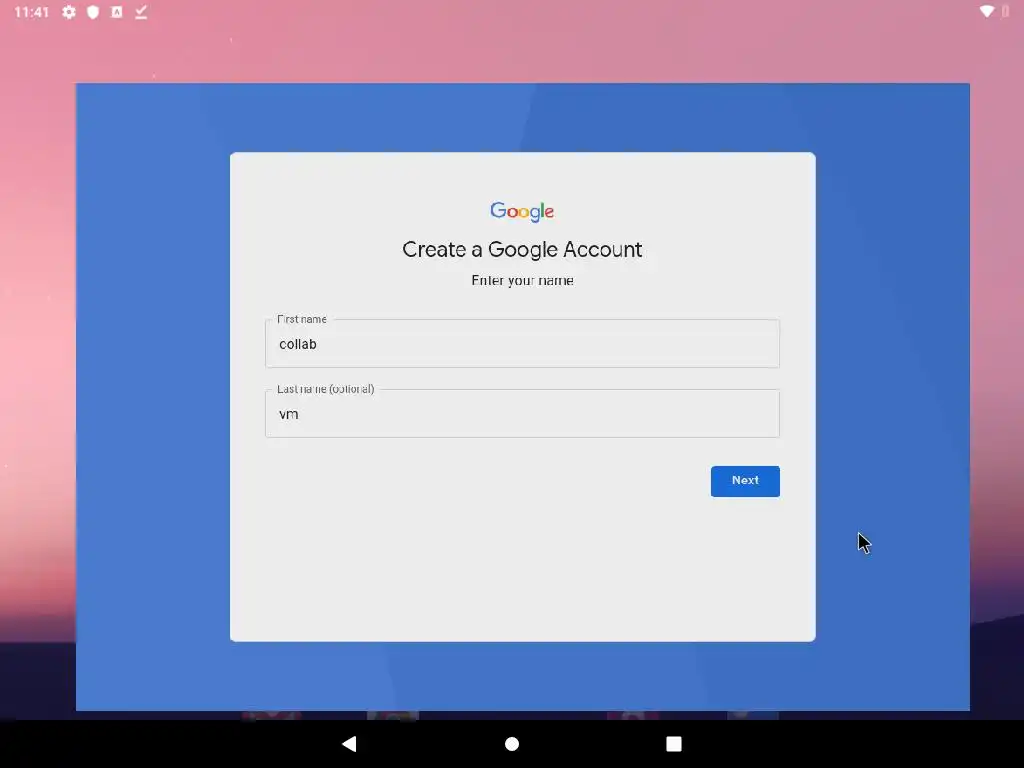This screenshot has height=768, width=1024.
Task: Tap the keyboard 'A' icon in status bar
Action: [117, 12]
